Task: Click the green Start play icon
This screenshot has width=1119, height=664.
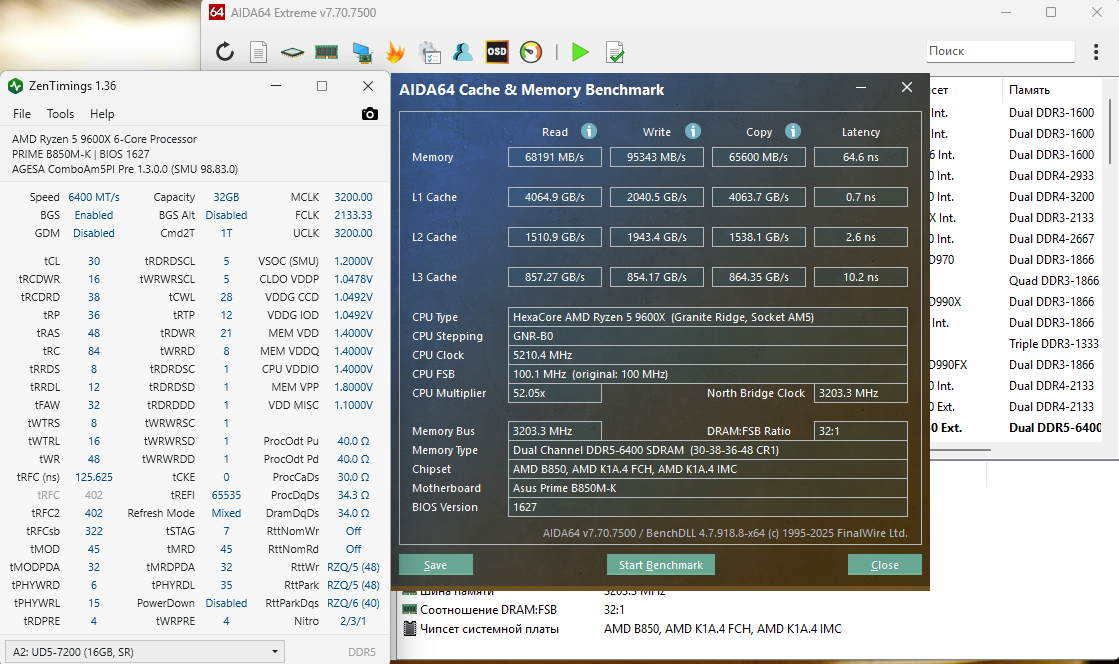Action: (x=580, y=52)
